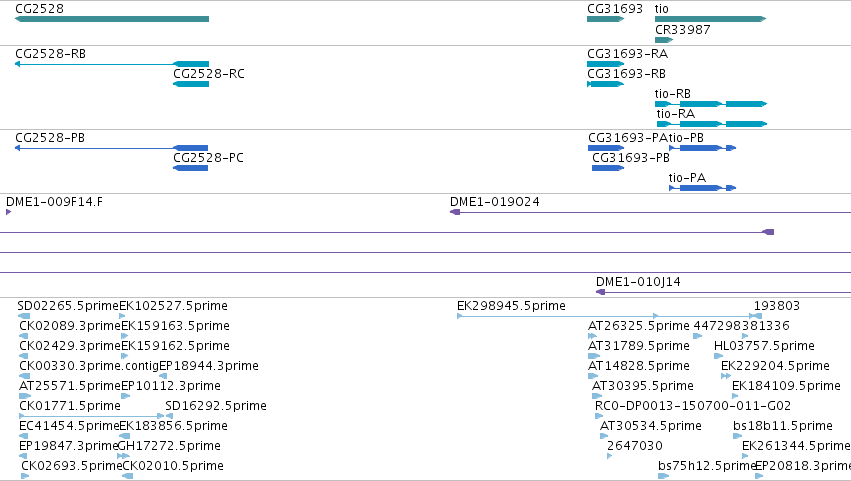Select the CK01771.5prime EST feature line

[x=91, y=416]
